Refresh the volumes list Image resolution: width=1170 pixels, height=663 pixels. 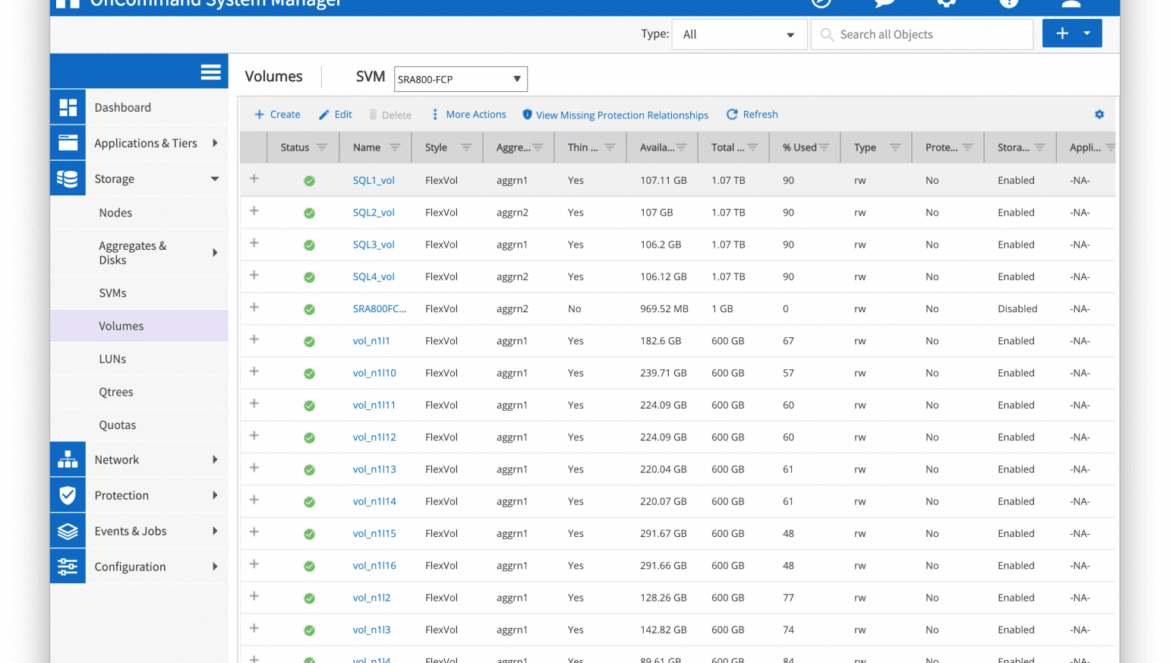752,114
